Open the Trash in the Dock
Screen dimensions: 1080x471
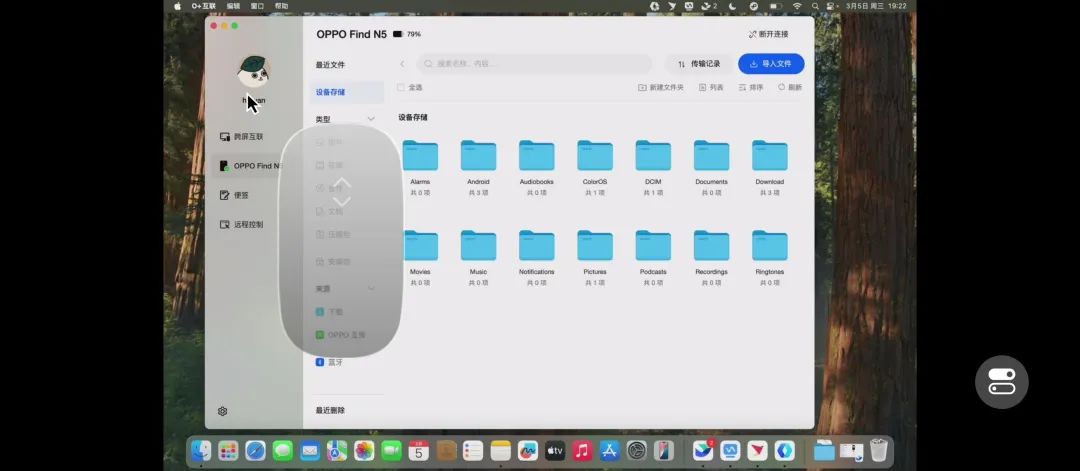point(878,450)
